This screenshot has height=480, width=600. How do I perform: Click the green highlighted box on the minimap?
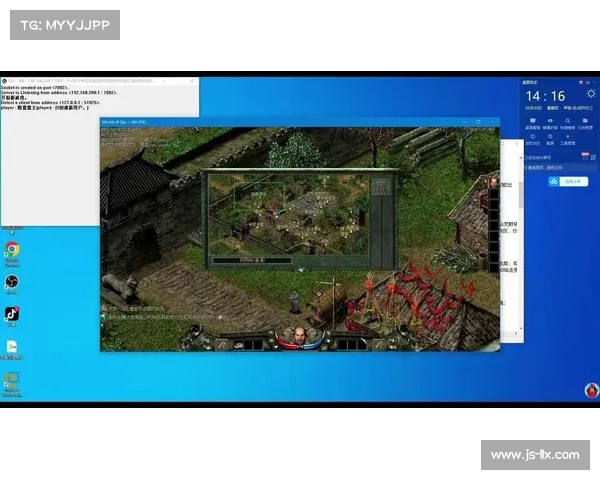[x=259, y=196]
